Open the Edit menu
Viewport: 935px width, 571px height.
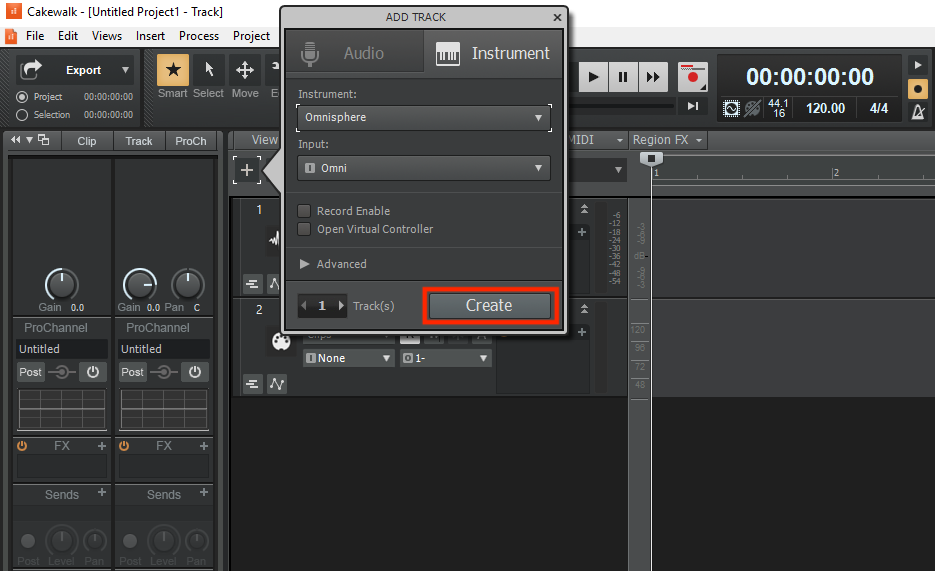click(68, 36)
